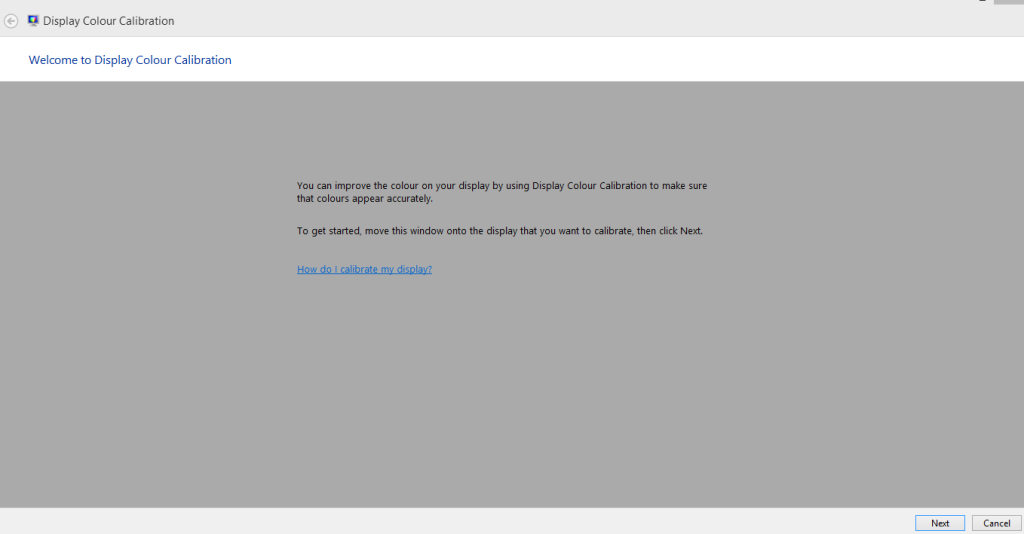Open the 'How do I calibrate my display?' link
Screen dimensions: 1024x534
[x=364, y=269]
